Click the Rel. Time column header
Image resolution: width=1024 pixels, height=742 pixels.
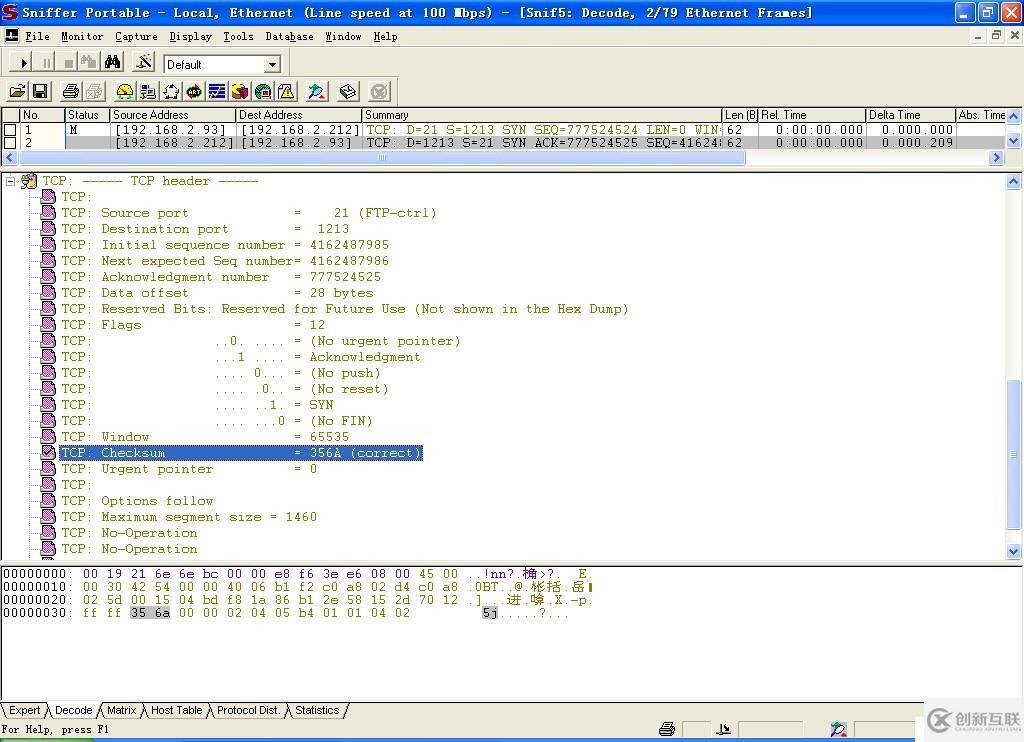812,115
